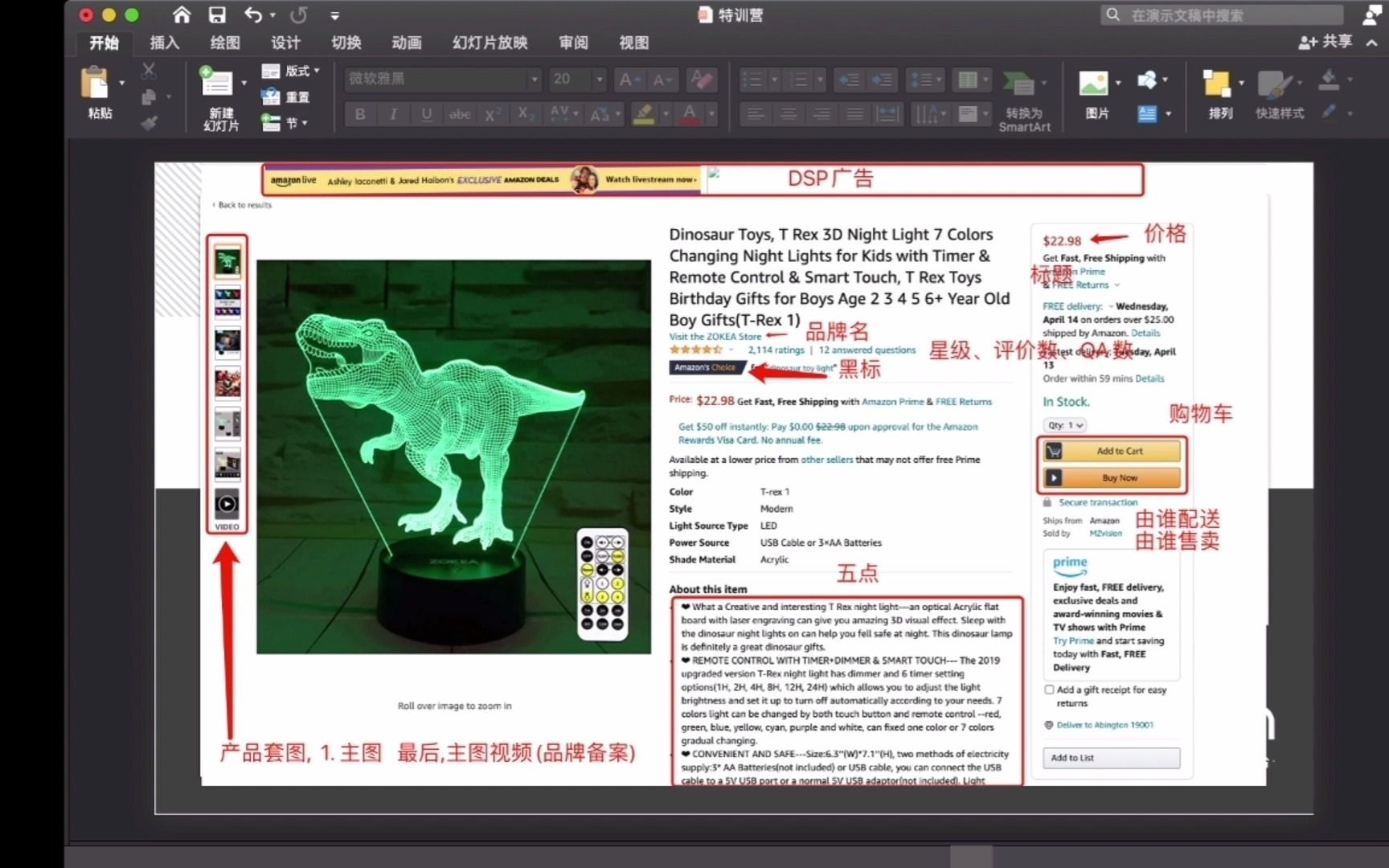
Task: Open the 微软雅黑 font name dropdown
Action: pyautogui.click(x=534, y=80)
